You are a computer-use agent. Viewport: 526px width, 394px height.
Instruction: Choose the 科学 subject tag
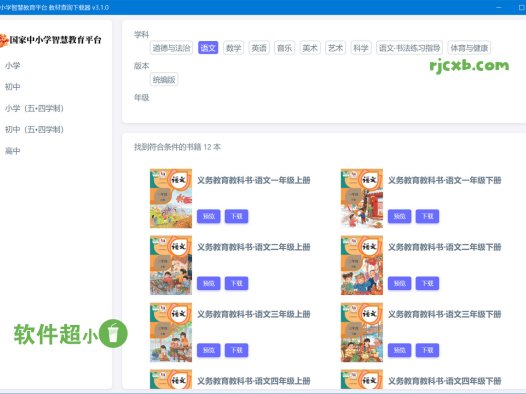tap(361, 48)
